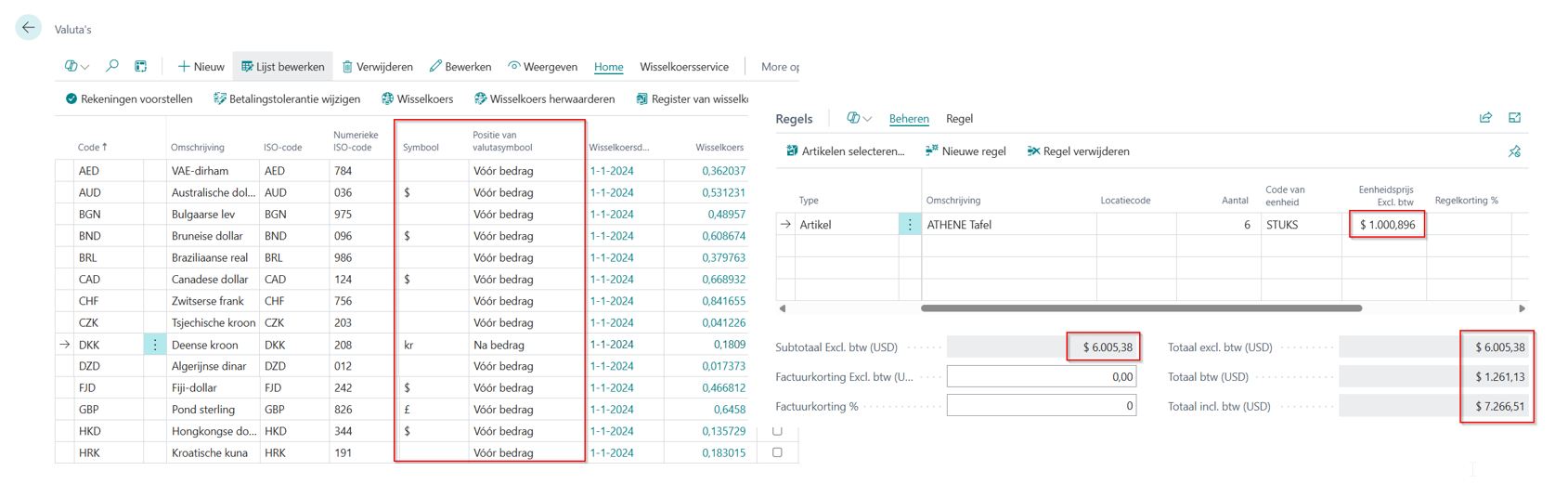Open the exchange rate 0,1809 link for DKK
The width and height of the screenshot is (1568, 497).
coord(729,345)
